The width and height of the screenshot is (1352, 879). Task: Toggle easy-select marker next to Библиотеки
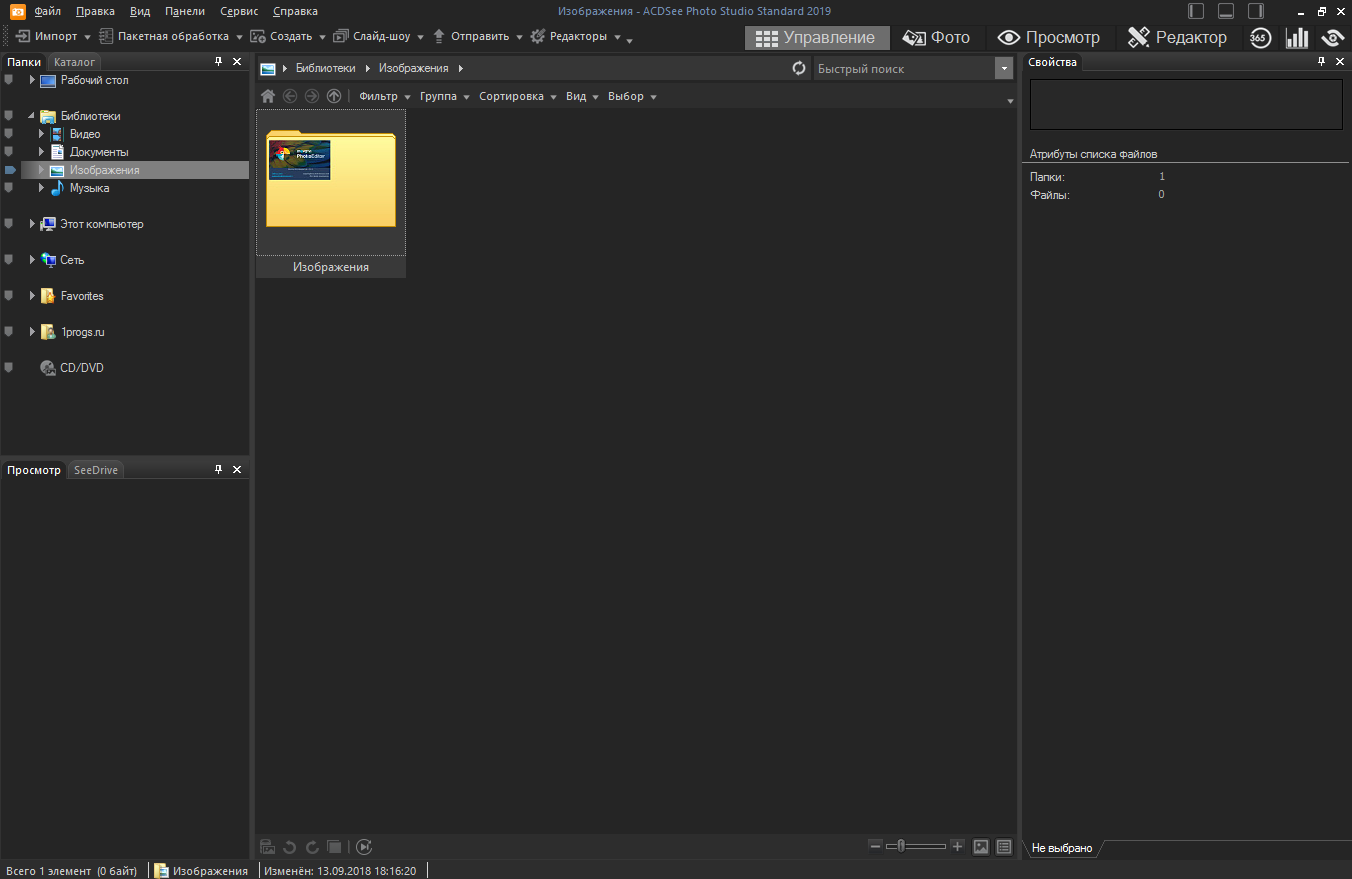(9, 116)
